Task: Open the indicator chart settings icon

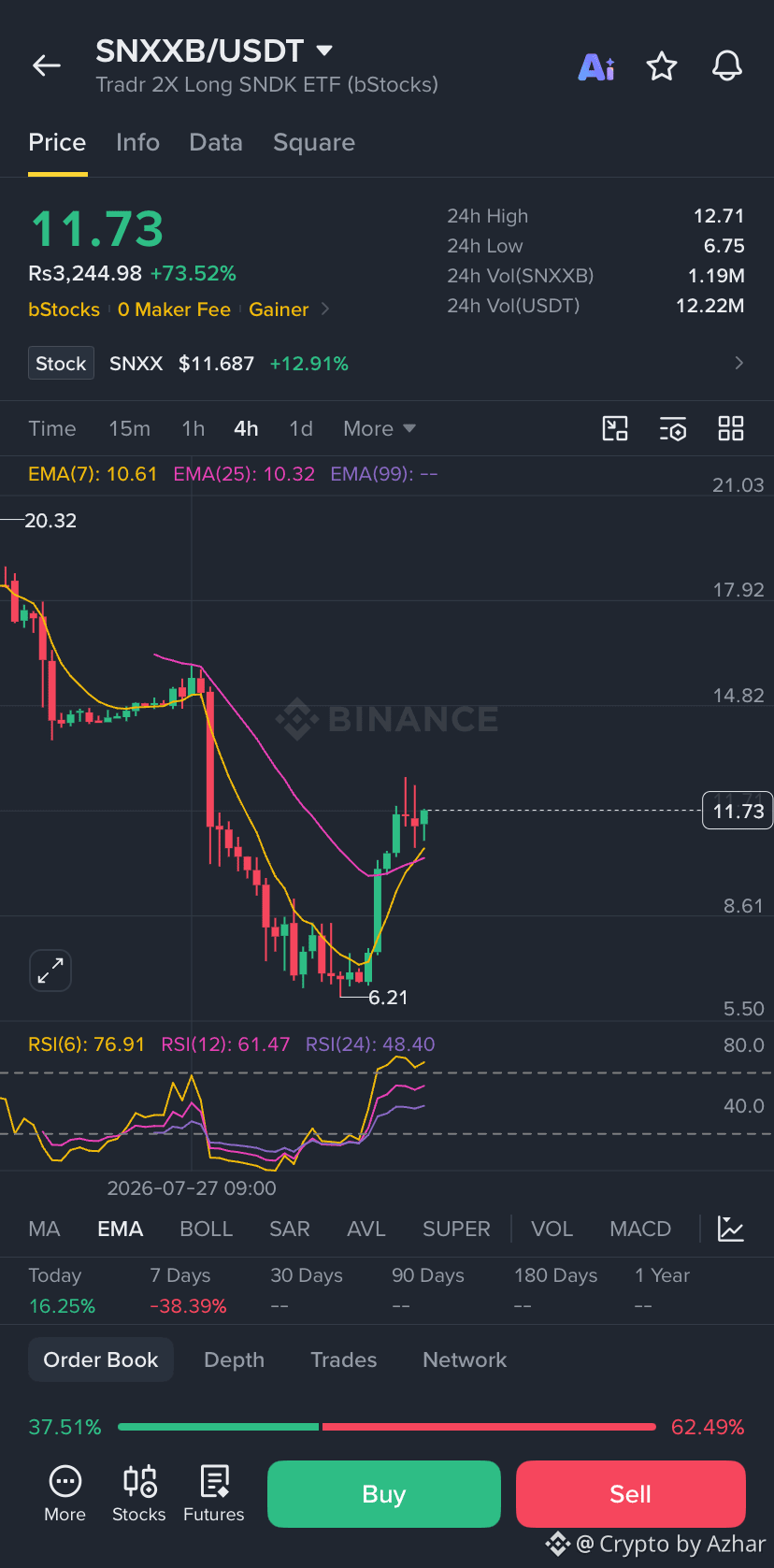Action: (731, 1229)
